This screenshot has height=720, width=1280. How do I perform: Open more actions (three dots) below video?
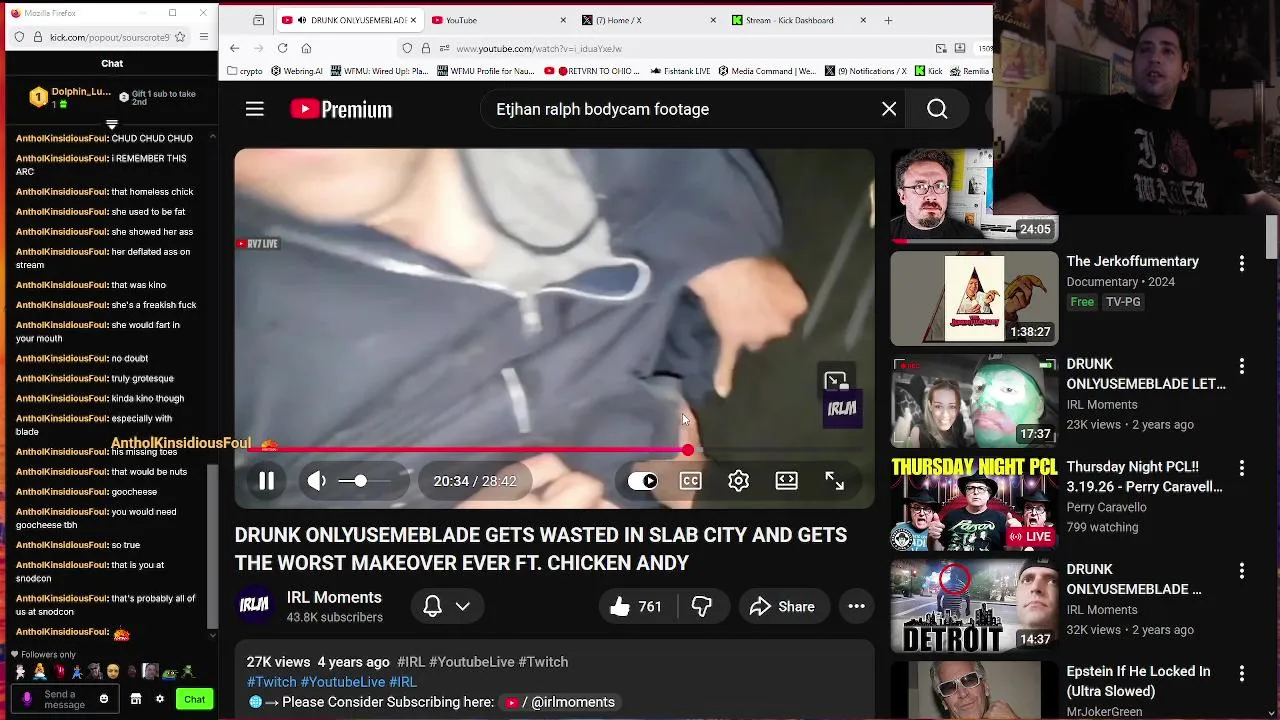857,606
